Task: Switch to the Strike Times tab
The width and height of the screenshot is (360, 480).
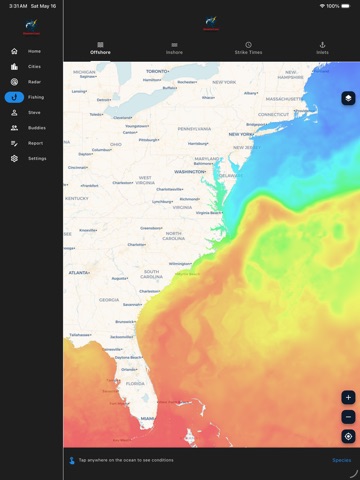Action: click(x=248, y=48)
